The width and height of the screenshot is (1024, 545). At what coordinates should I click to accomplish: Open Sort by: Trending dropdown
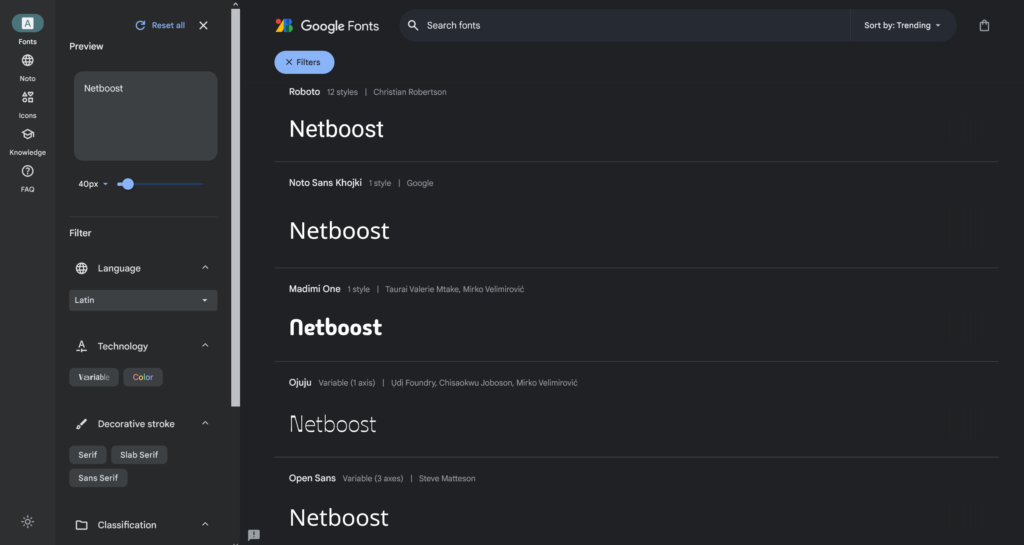(x=902, y=26)
